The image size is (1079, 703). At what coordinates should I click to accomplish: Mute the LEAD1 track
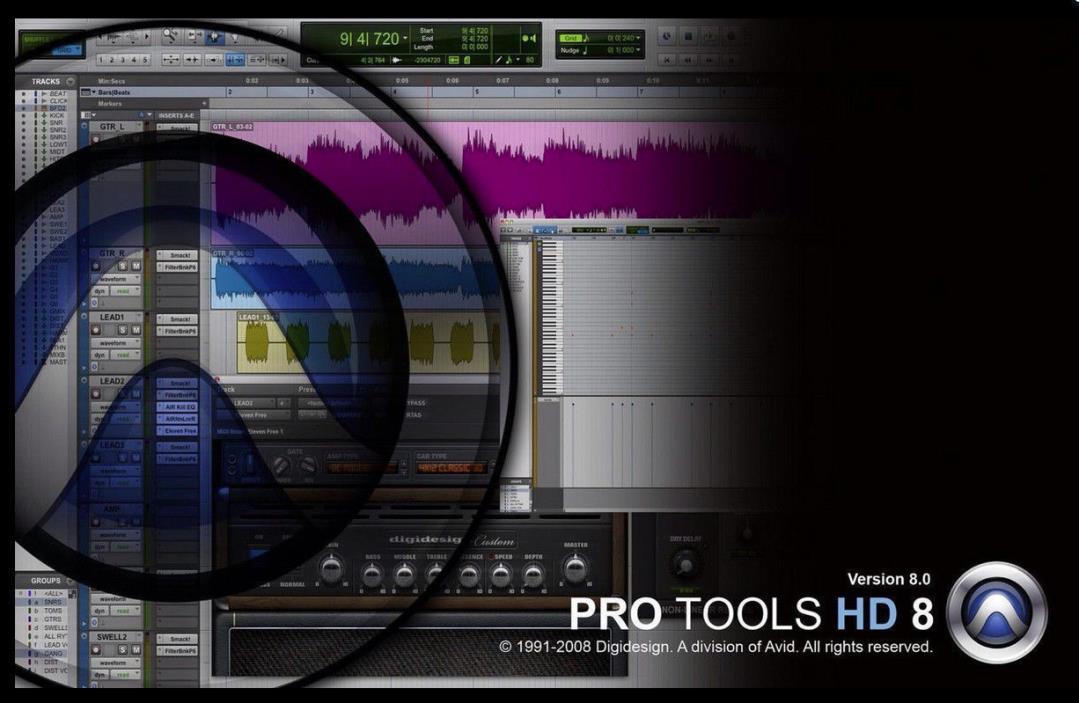coord(136,330)
